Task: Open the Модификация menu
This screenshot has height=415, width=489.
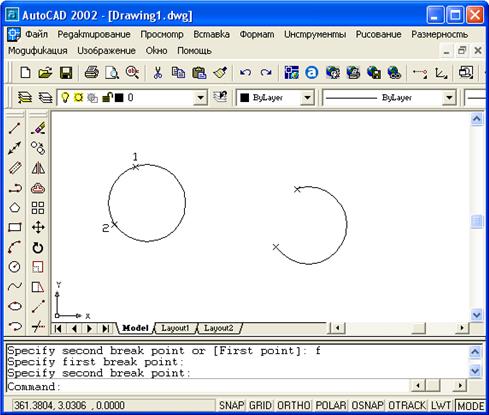Action: (38, 51)
